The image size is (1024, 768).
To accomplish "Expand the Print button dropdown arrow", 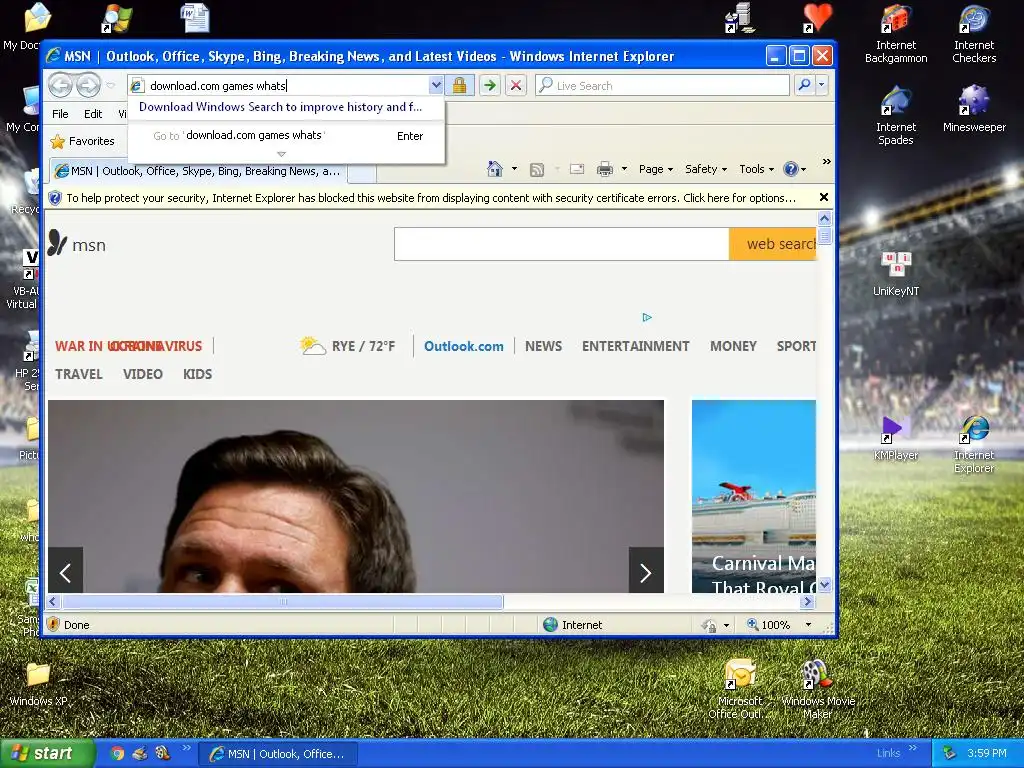I will pyautogui.click(x=624, y=169).
